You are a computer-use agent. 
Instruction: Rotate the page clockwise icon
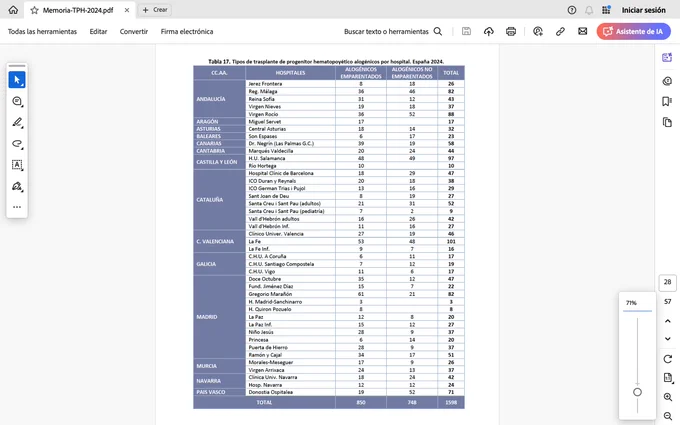[667, 359]
